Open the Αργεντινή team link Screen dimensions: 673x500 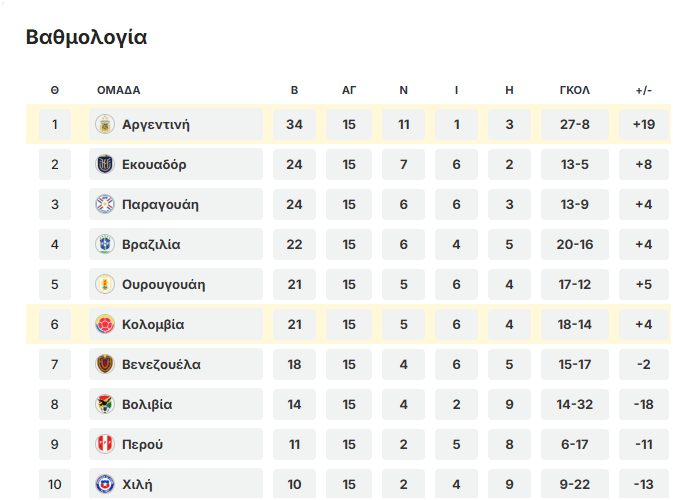point(156,125)
